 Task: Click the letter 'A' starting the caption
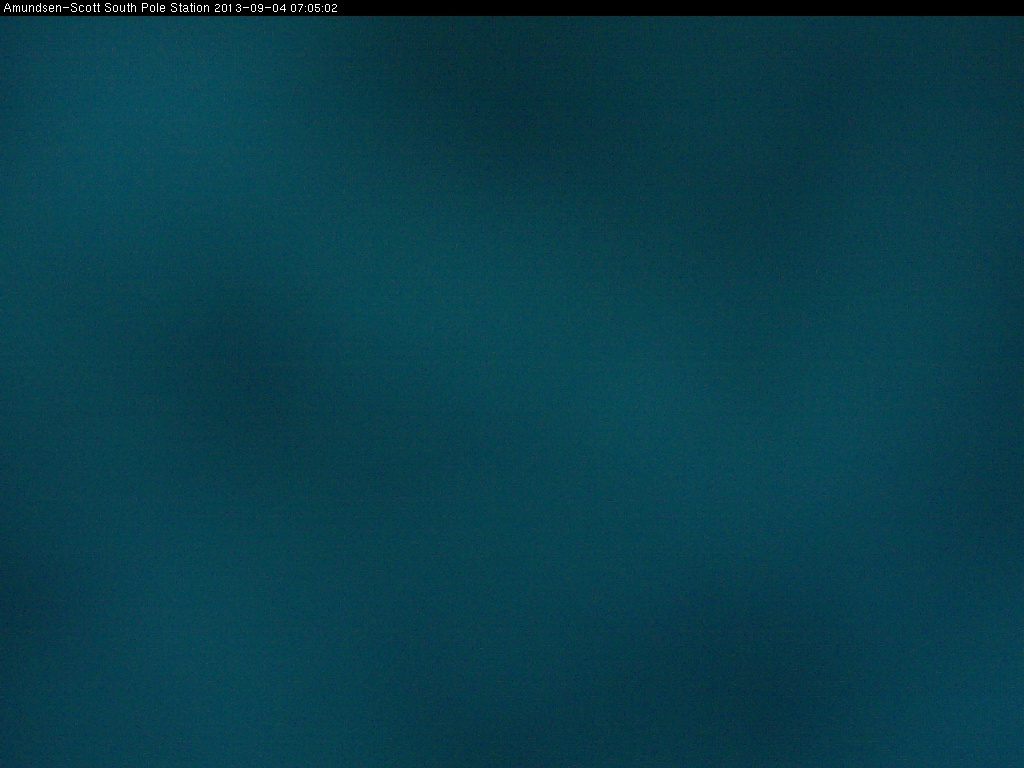tap(7, 8)
